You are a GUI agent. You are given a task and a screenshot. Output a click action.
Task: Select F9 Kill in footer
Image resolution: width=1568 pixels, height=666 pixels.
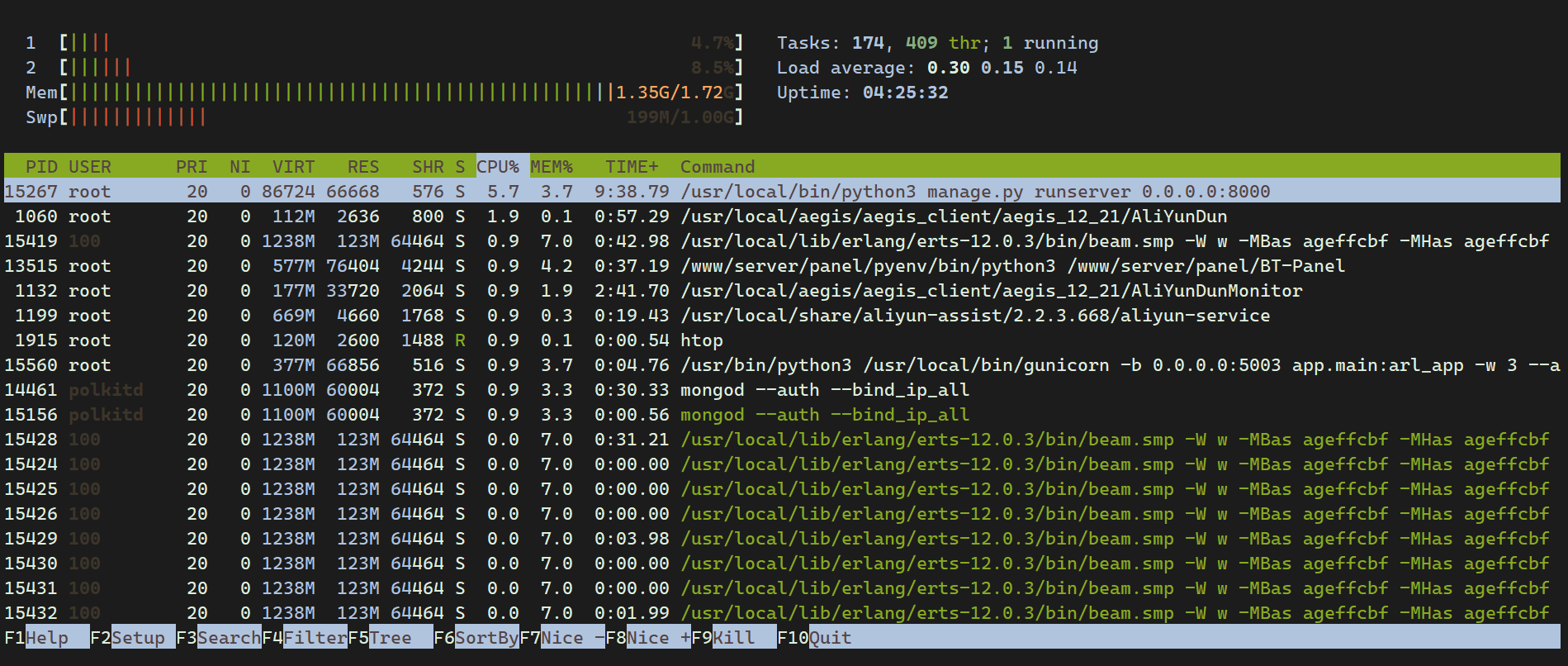[x=733, y=638]
